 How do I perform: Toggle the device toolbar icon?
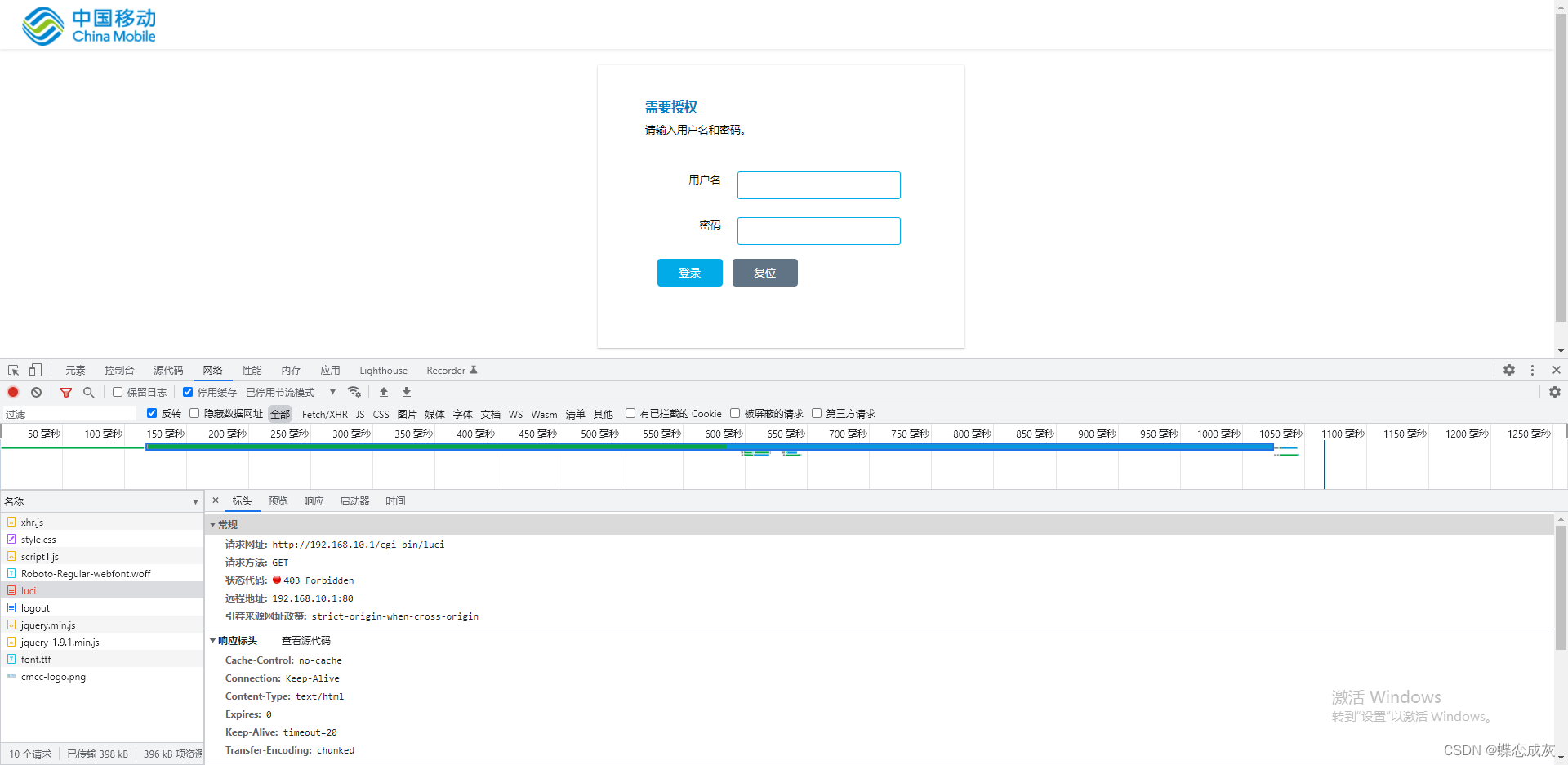(35, 370)
